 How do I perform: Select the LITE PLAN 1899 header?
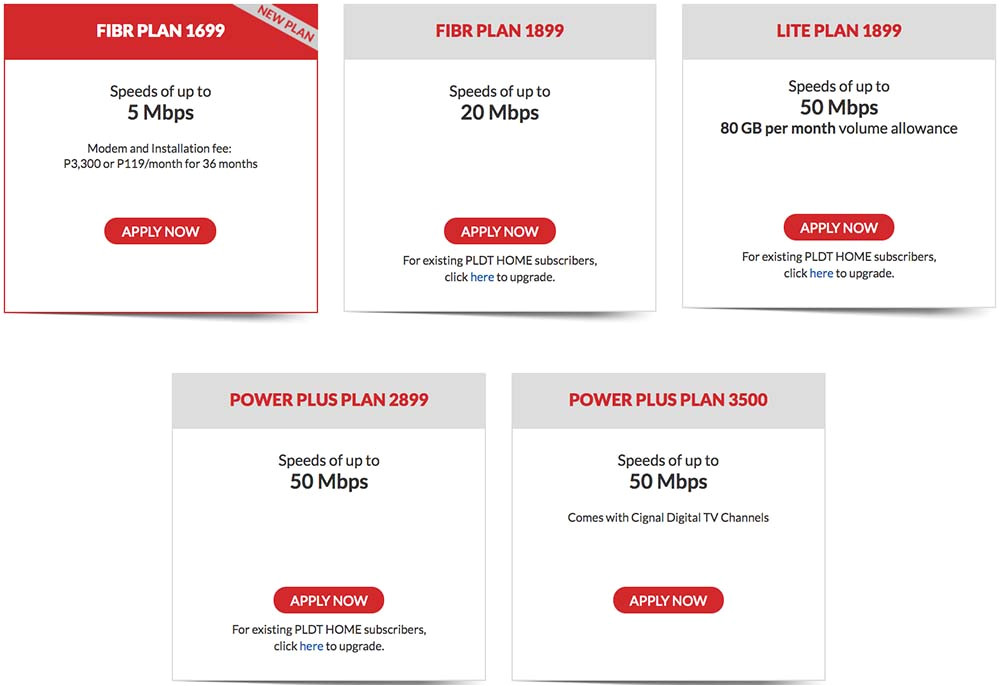(838, 31)
